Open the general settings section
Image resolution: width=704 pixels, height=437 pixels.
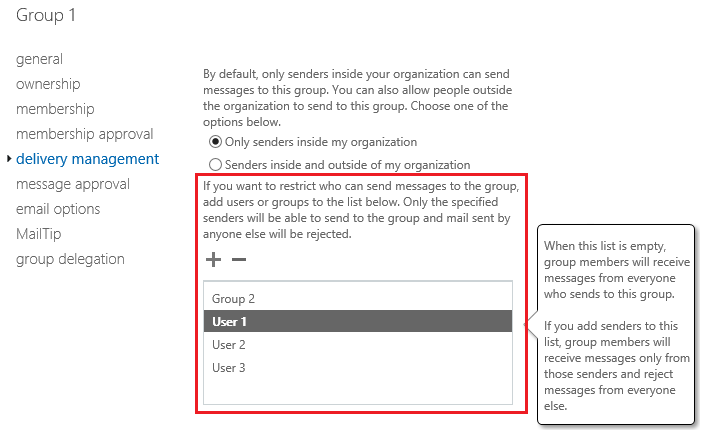(x=40, y=59)
